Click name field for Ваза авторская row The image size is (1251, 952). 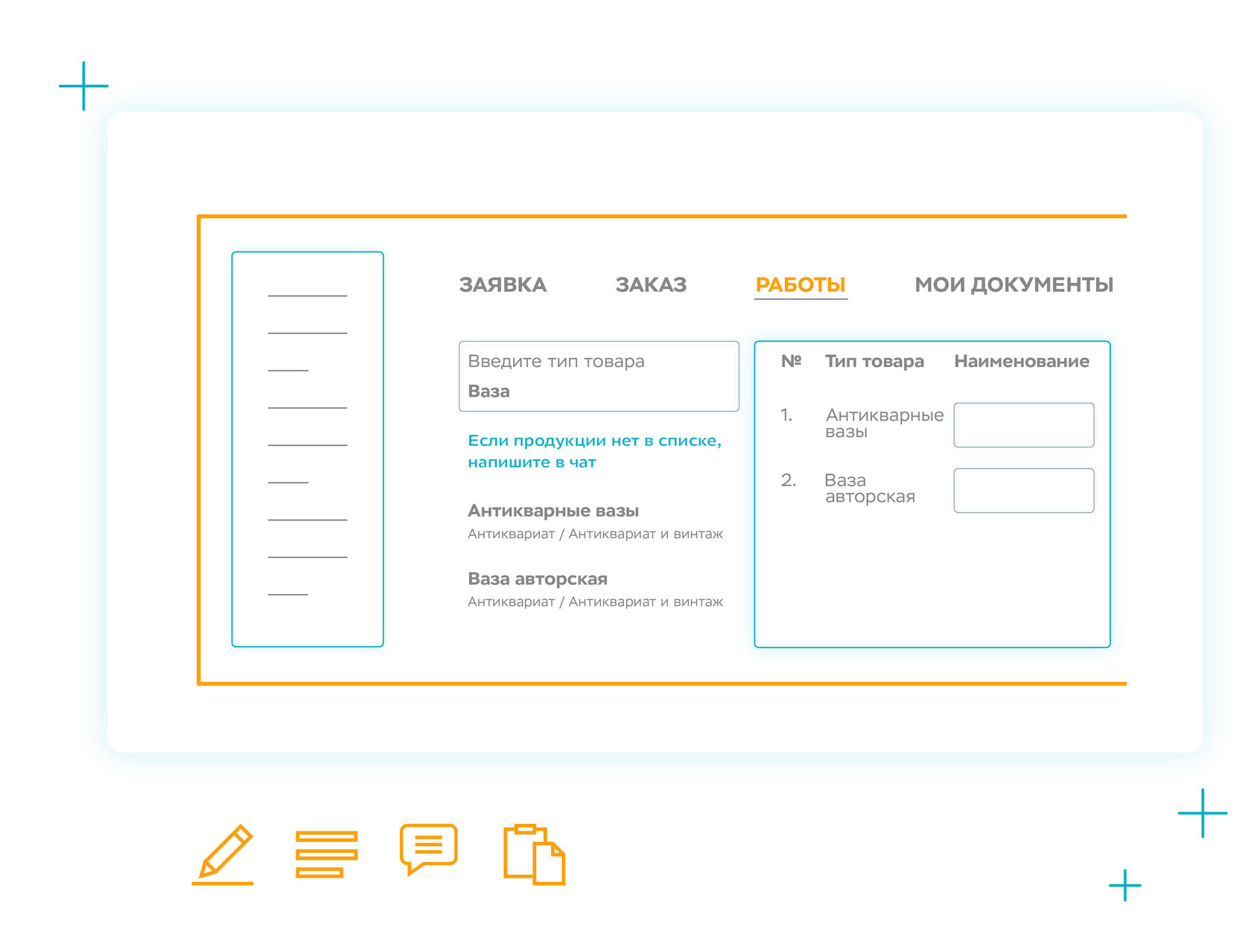point(1024,491)
